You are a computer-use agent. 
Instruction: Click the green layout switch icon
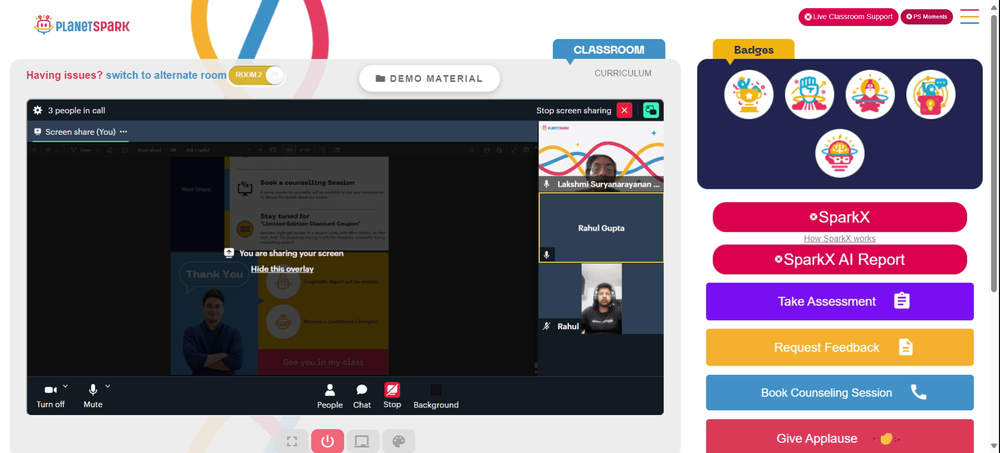651,110
